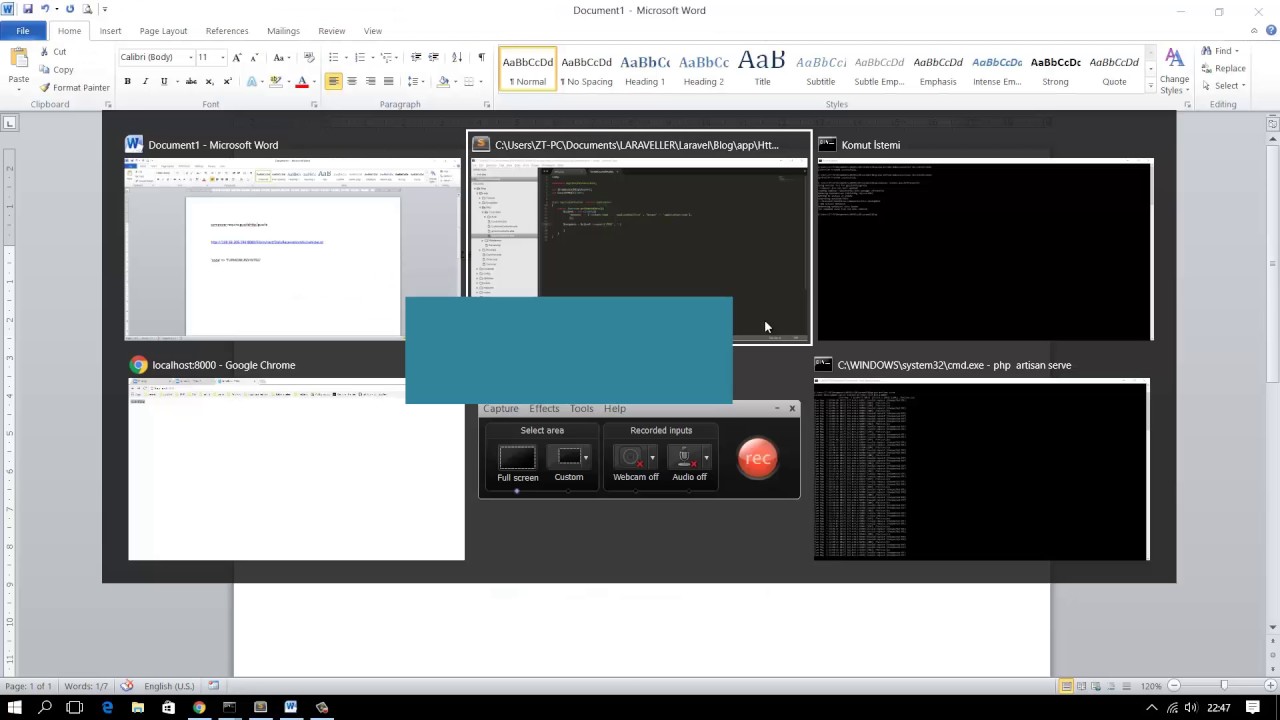
Task: Apply the Intense Emphasis style
Action: click(x=997, y=69)
